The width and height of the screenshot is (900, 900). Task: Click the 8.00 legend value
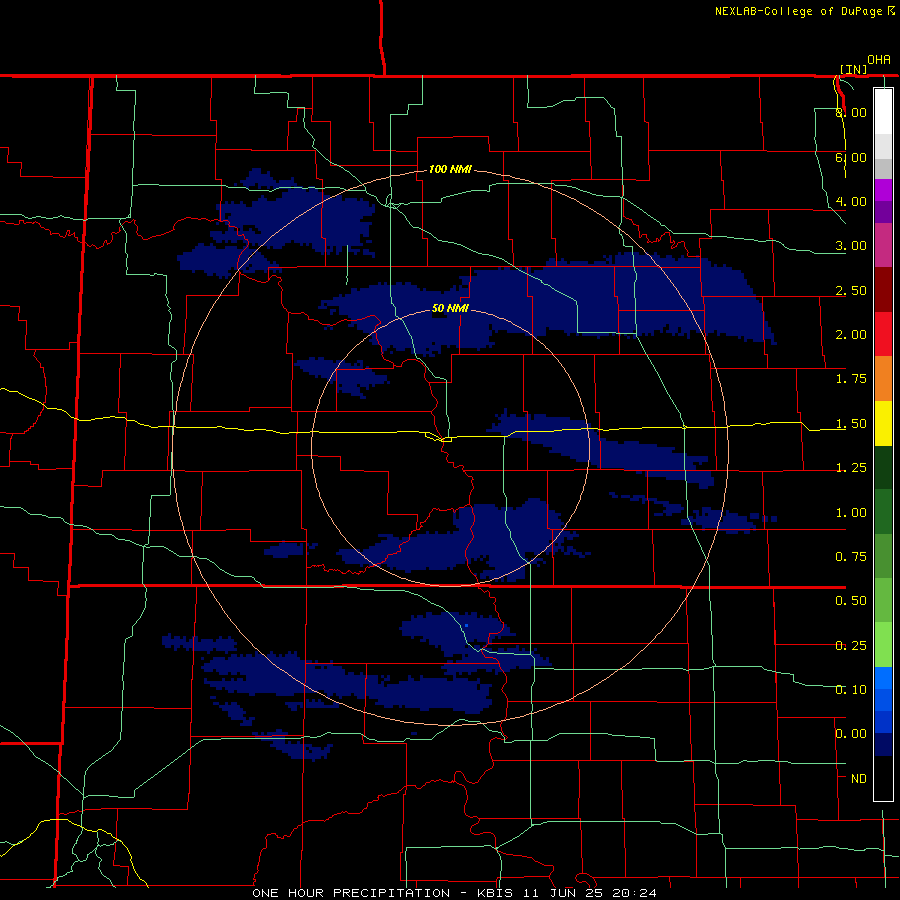point(851,112)
